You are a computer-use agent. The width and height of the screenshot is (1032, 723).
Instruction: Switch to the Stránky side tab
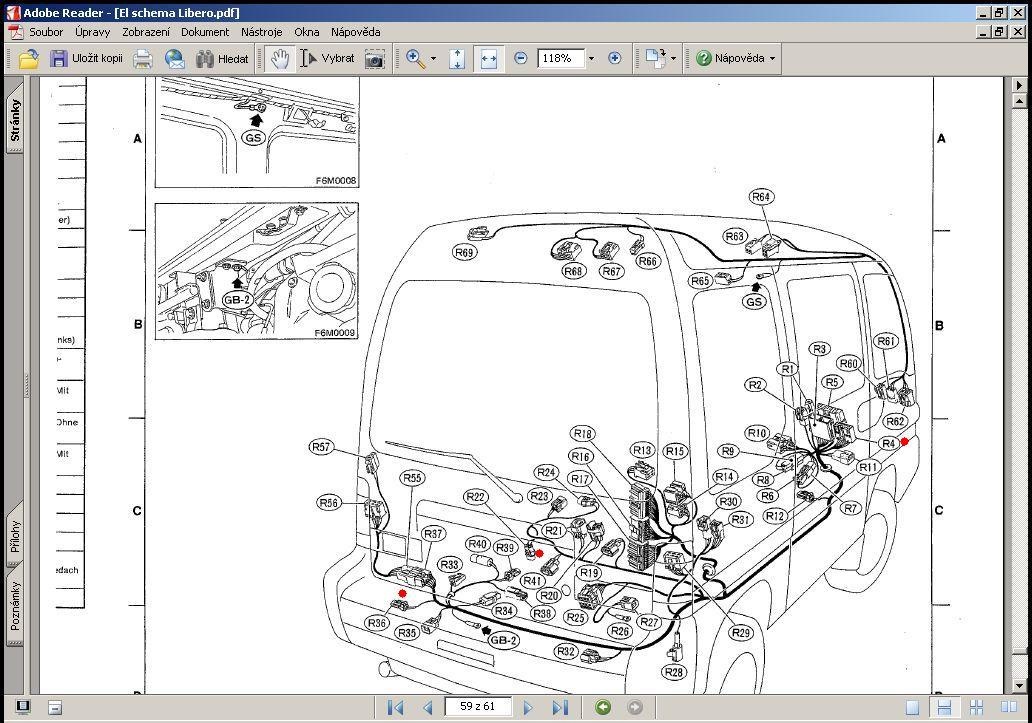pyautogui.click(x=15, y=120)
